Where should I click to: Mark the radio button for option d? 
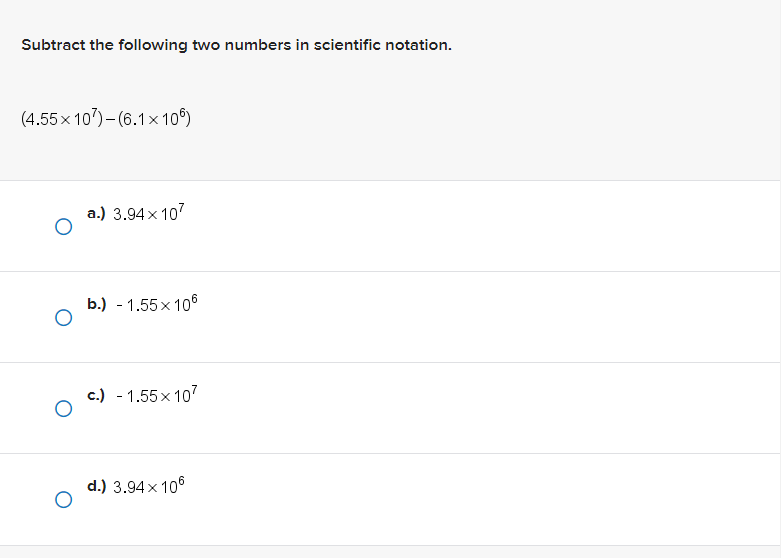63,499
